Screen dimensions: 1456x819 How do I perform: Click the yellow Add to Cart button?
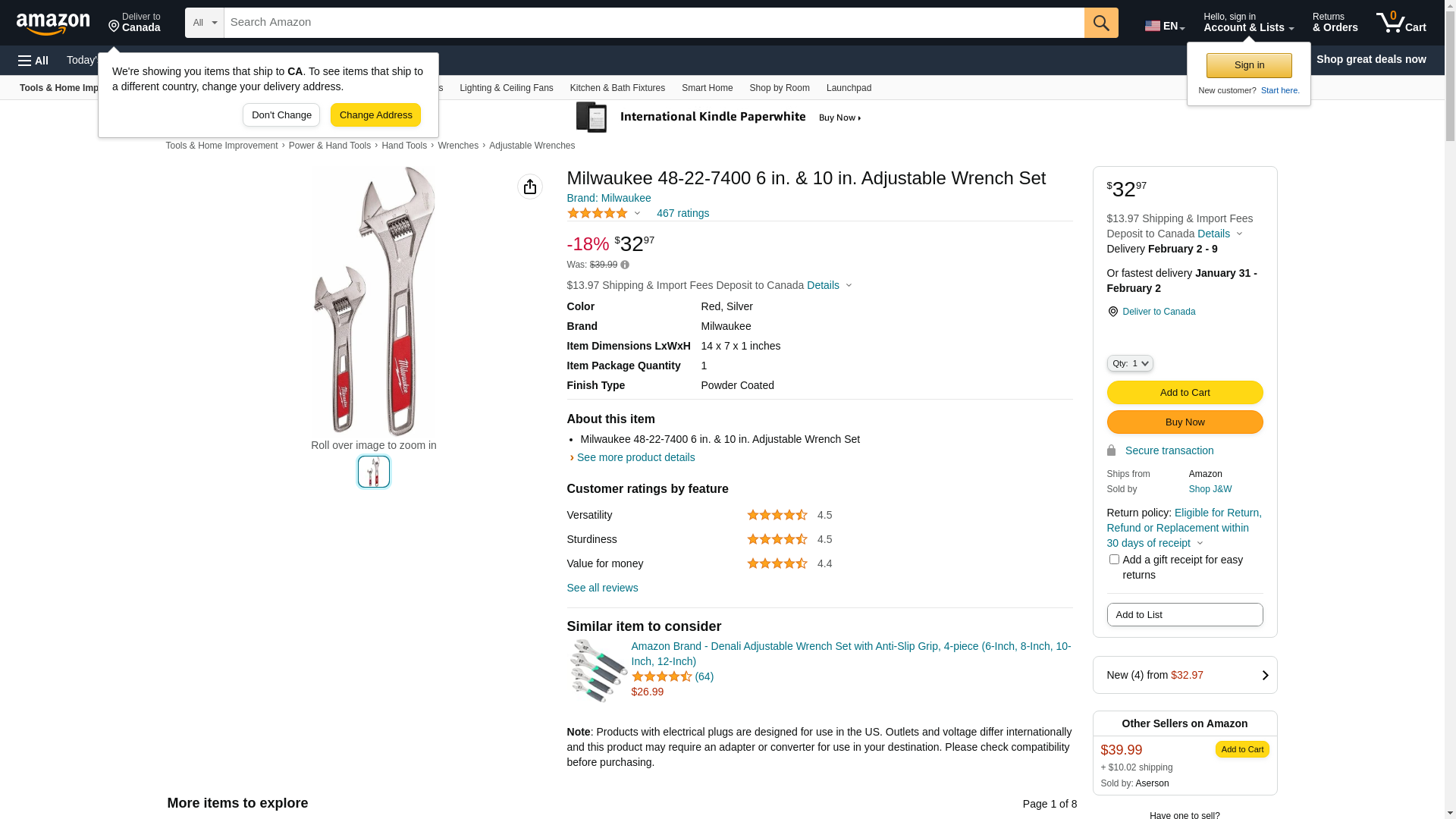(x=1185, y=393)
